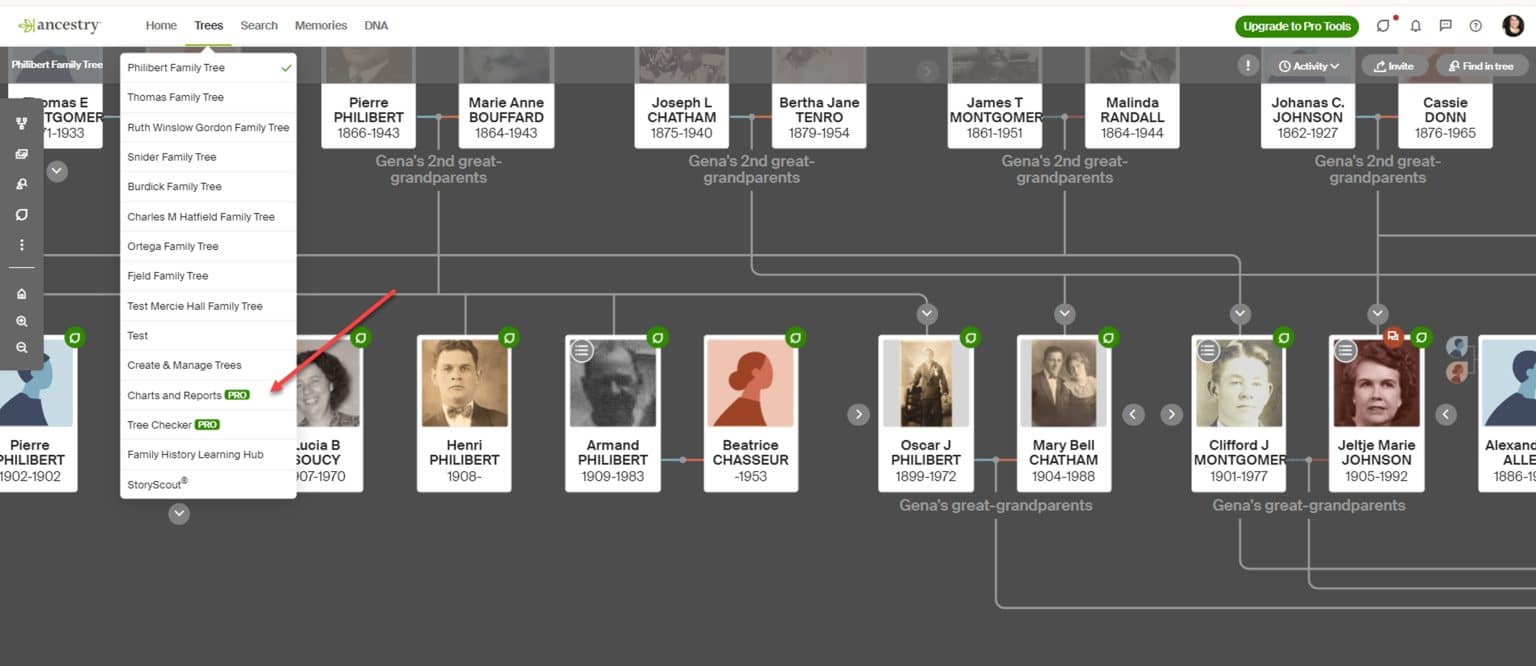
Task: Click the Upgrade to Pro Tools button
Action: tap(1296, 25)
